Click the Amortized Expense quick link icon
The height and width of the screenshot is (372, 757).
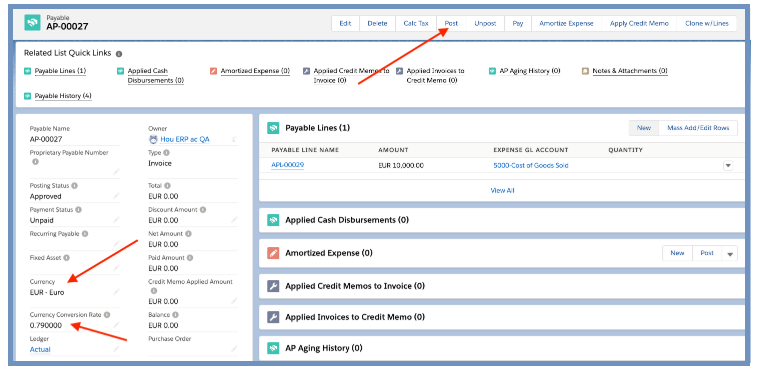213,71
